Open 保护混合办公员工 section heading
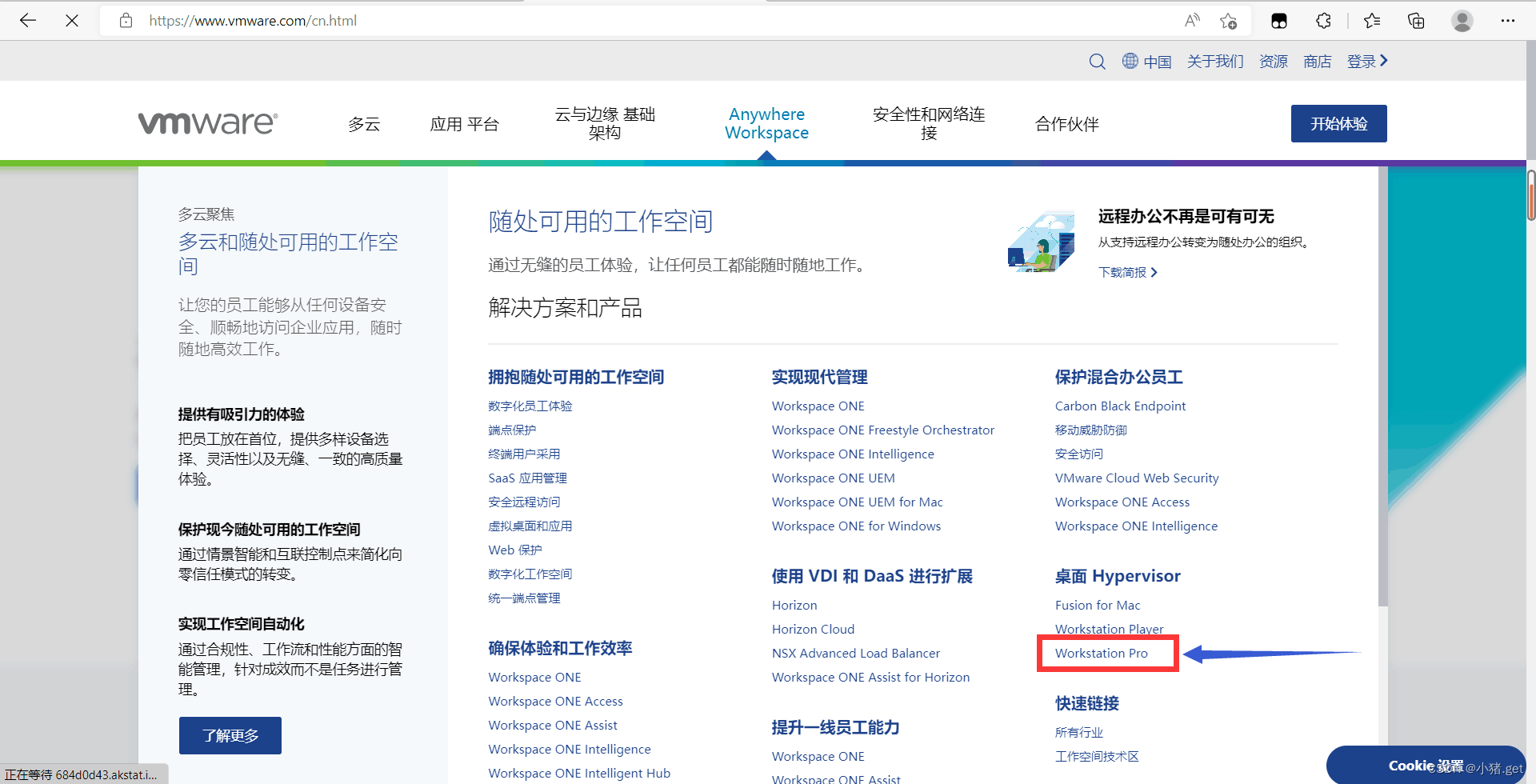This screenshot has width=1536, height=784. (1118, 377)
